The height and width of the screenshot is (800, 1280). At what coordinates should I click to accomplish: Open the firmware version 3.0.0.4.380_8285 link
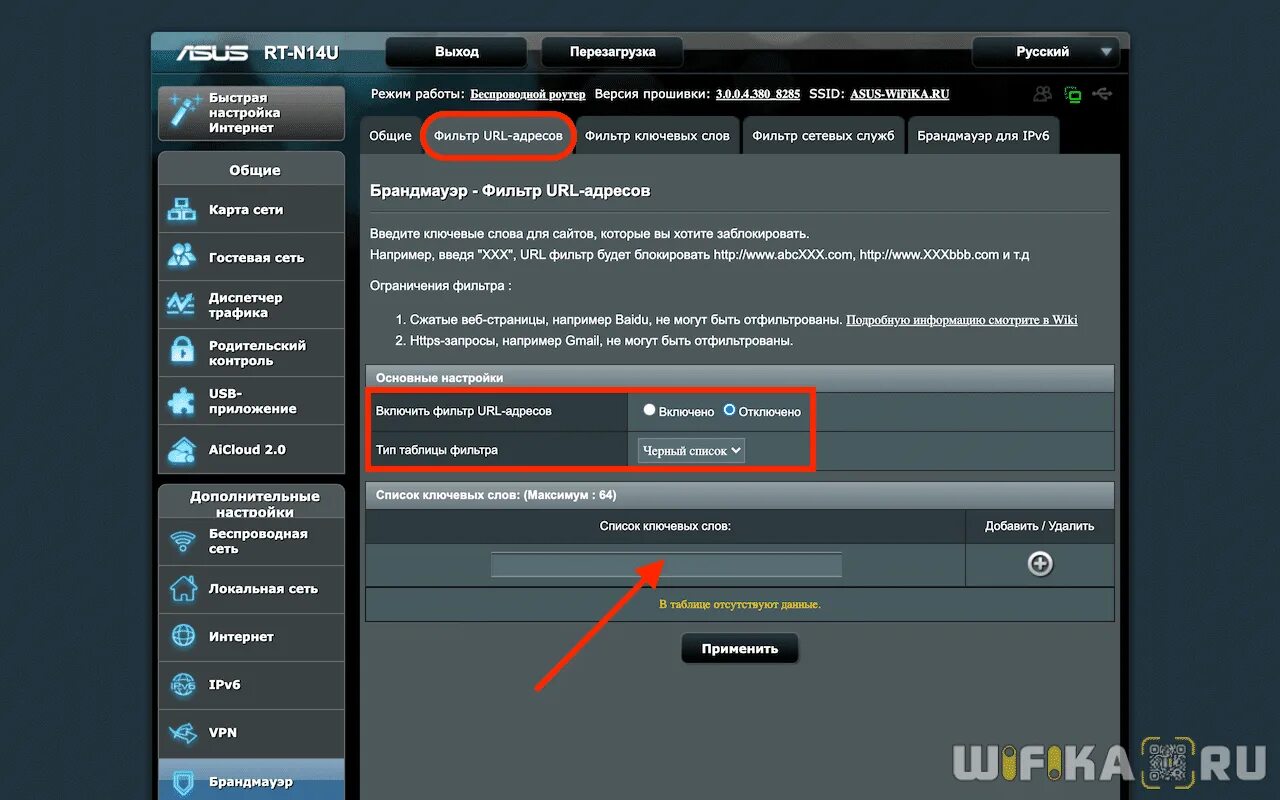[x=758, y=94]
